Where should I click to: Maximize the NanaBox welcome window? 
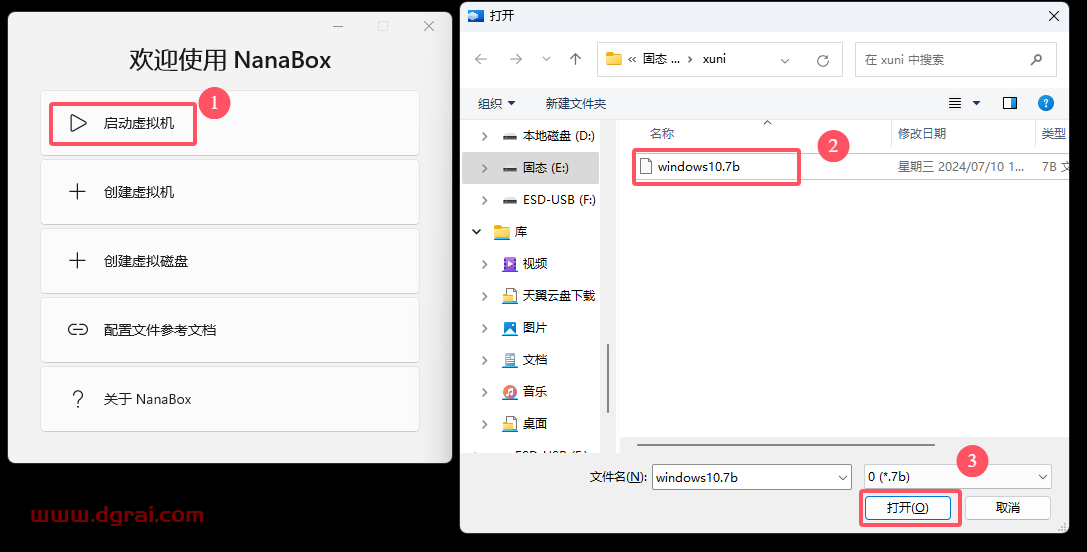pos(383,26)
